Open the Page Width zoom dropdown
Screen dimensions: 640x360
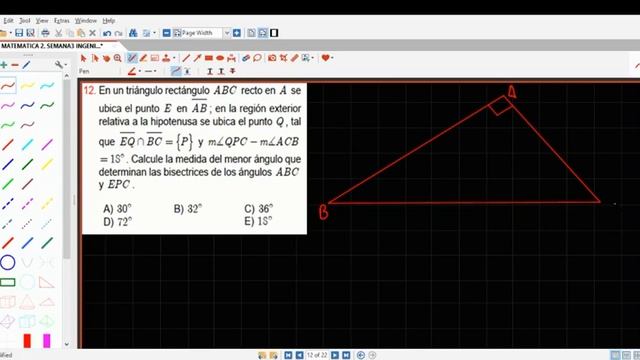click(227, 33)
